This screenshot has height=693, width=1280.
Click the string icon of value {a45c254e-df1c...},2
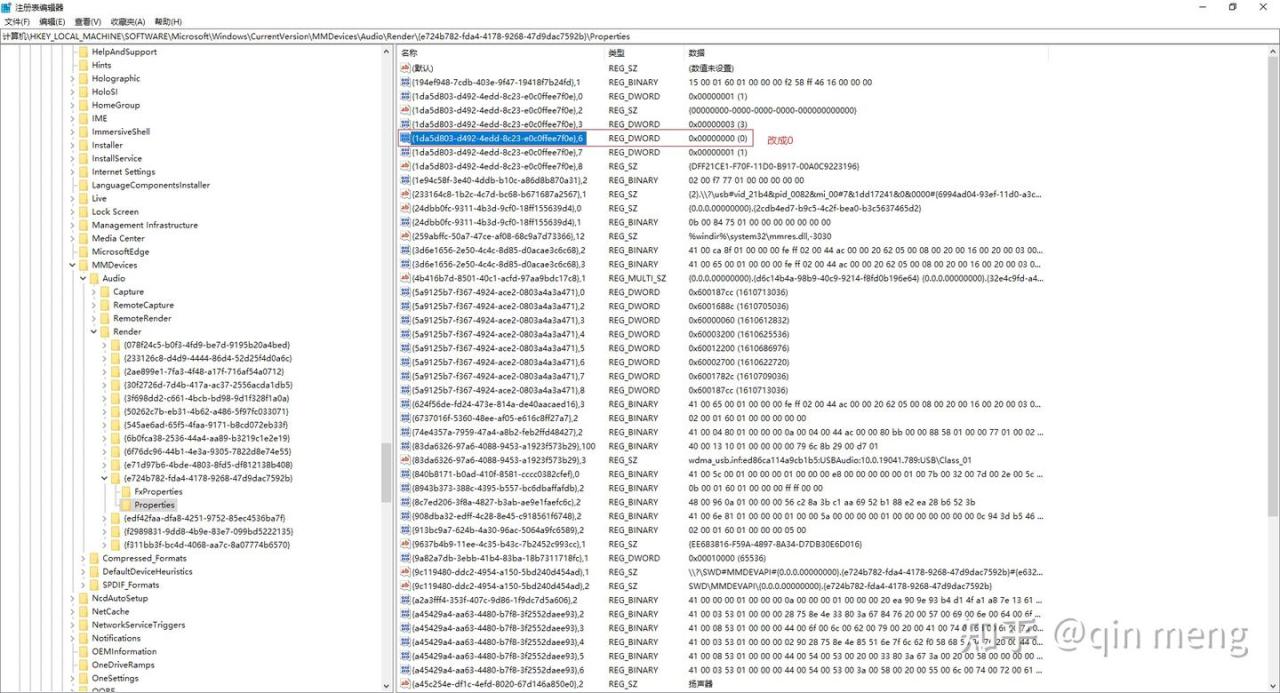click(x=406, y=684)
